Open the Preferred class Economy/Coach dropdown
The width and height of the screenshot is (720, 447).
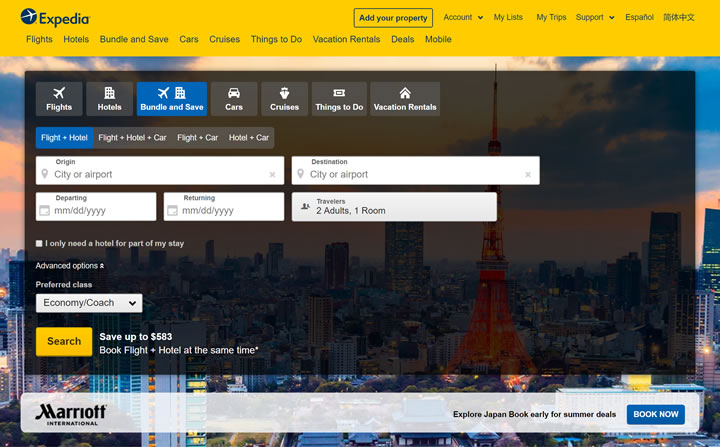click(89, 303)
